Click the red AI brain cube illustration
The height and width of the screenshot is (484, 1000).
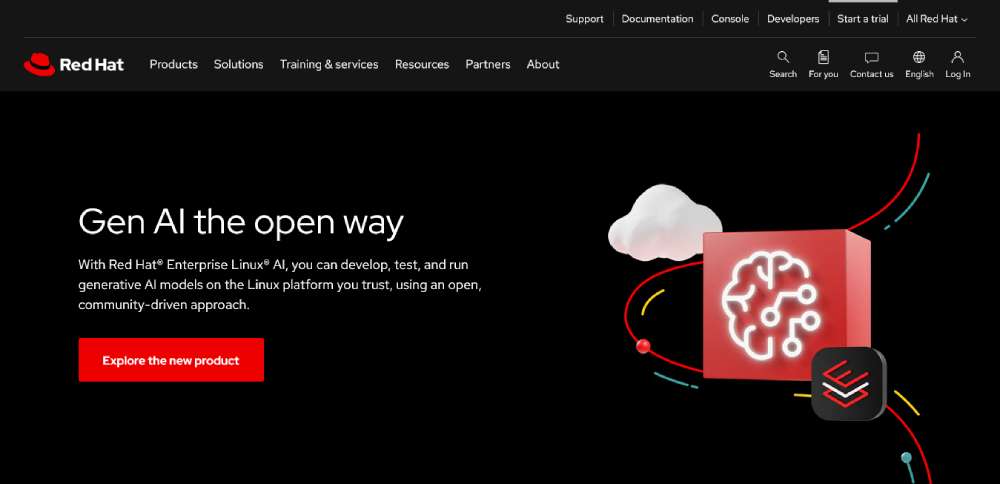point(786,304)
